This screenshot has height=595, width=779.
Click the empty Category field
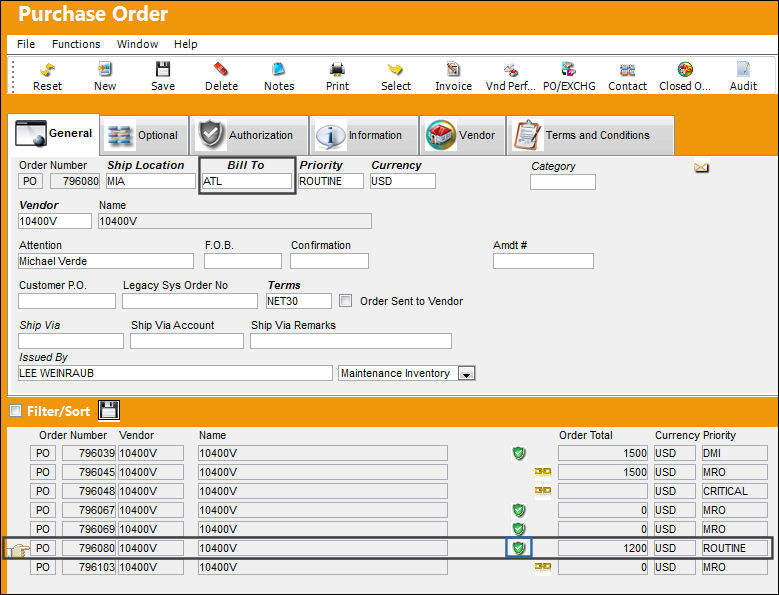[563, 182]
